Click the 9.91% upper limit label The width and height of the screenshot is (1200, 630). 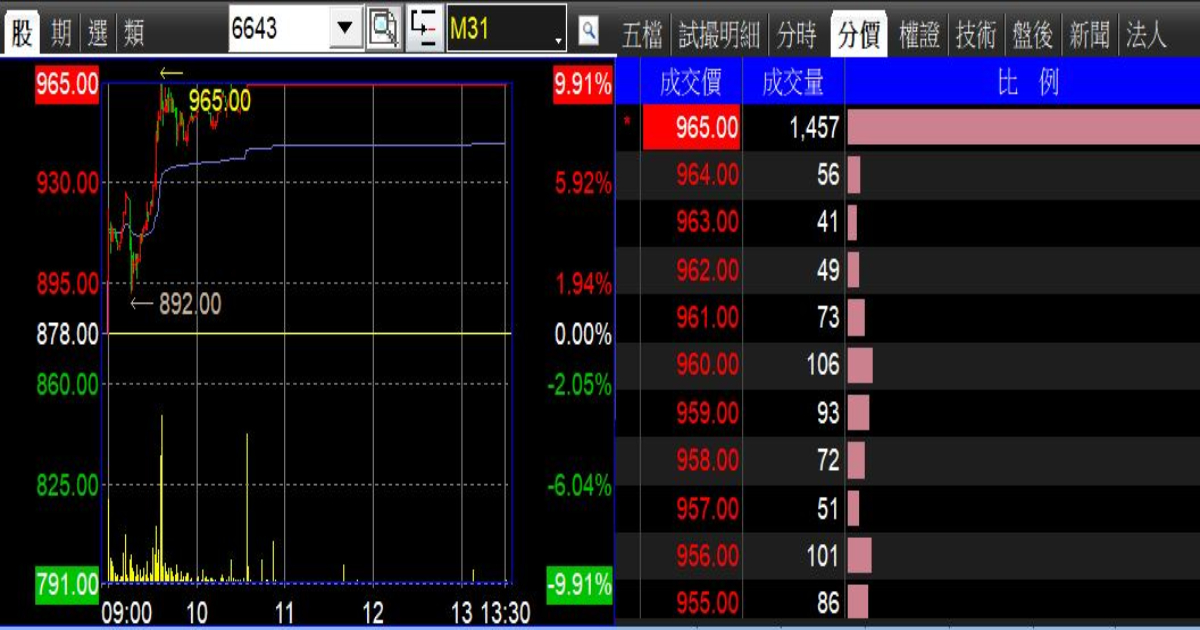[582, 86]
